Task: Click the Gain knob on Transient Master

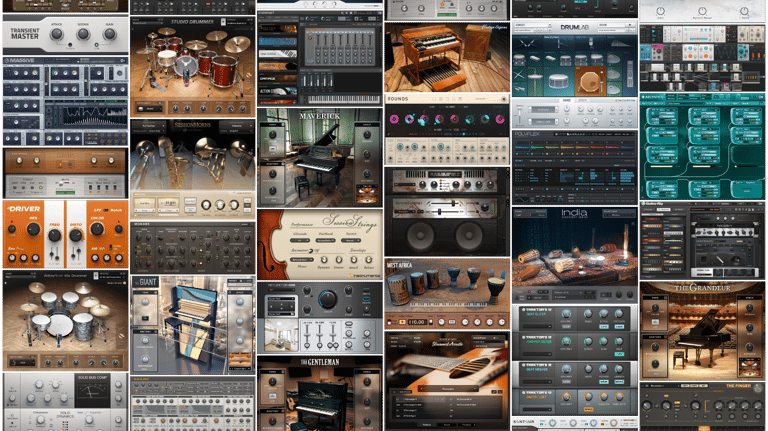Action: pyautogui.click(x=110, y=34)
